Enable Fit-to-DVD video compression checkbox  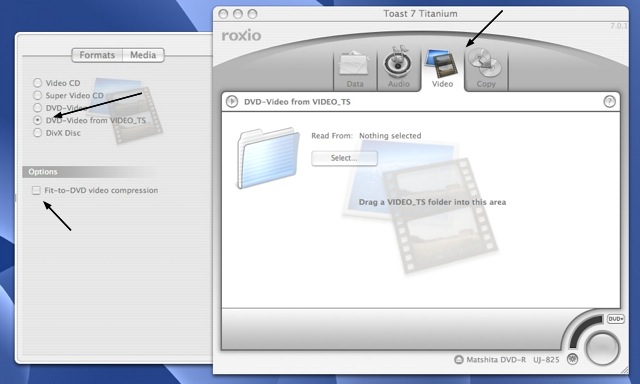click(36, 190)
